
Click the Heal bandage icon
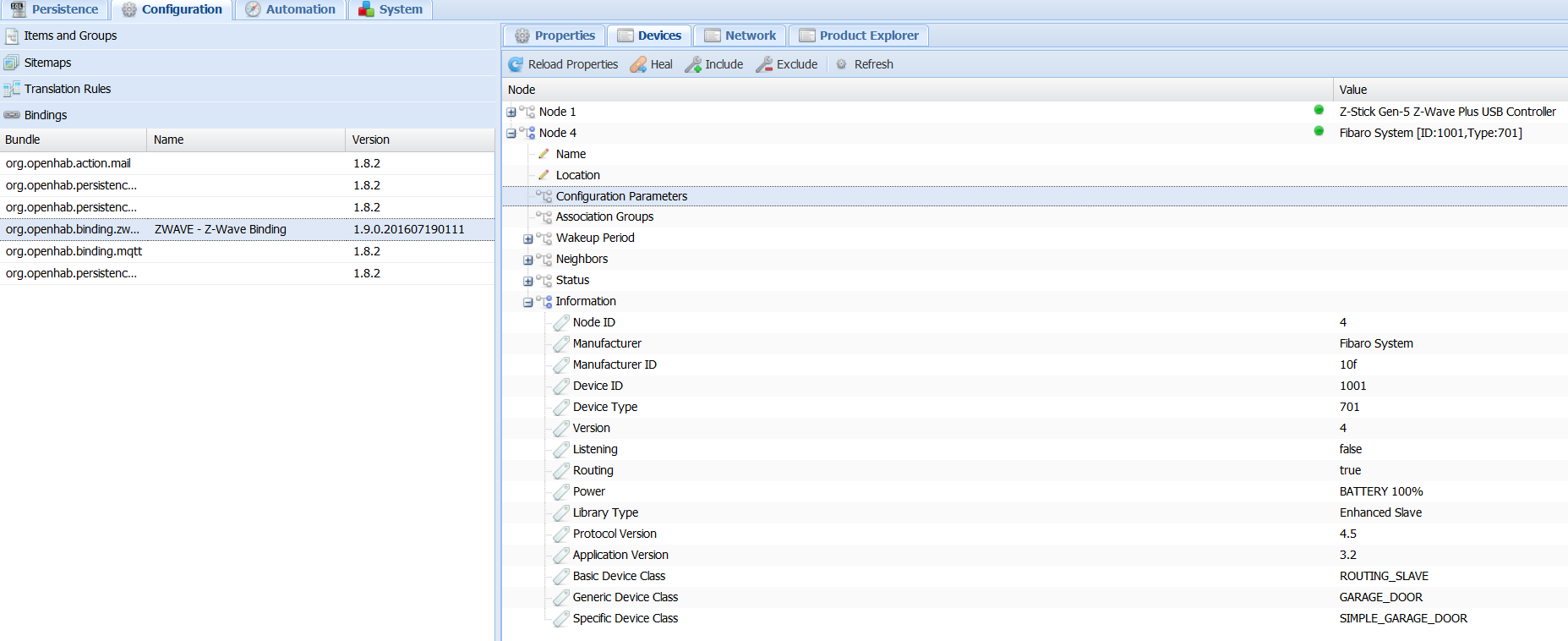638,64
